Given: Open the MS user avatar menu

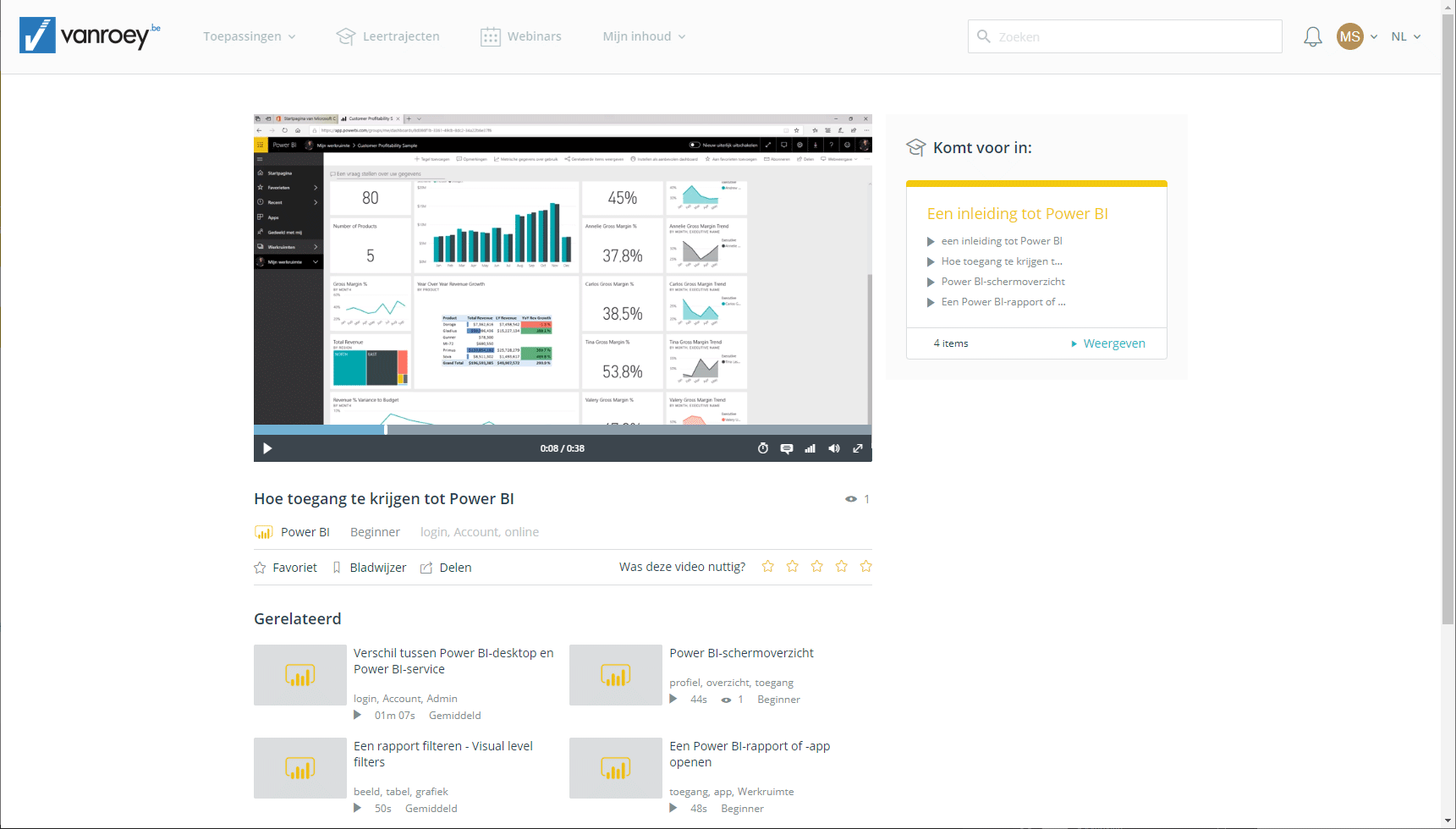Looking at the screenshot, I should click(1350, 36).
